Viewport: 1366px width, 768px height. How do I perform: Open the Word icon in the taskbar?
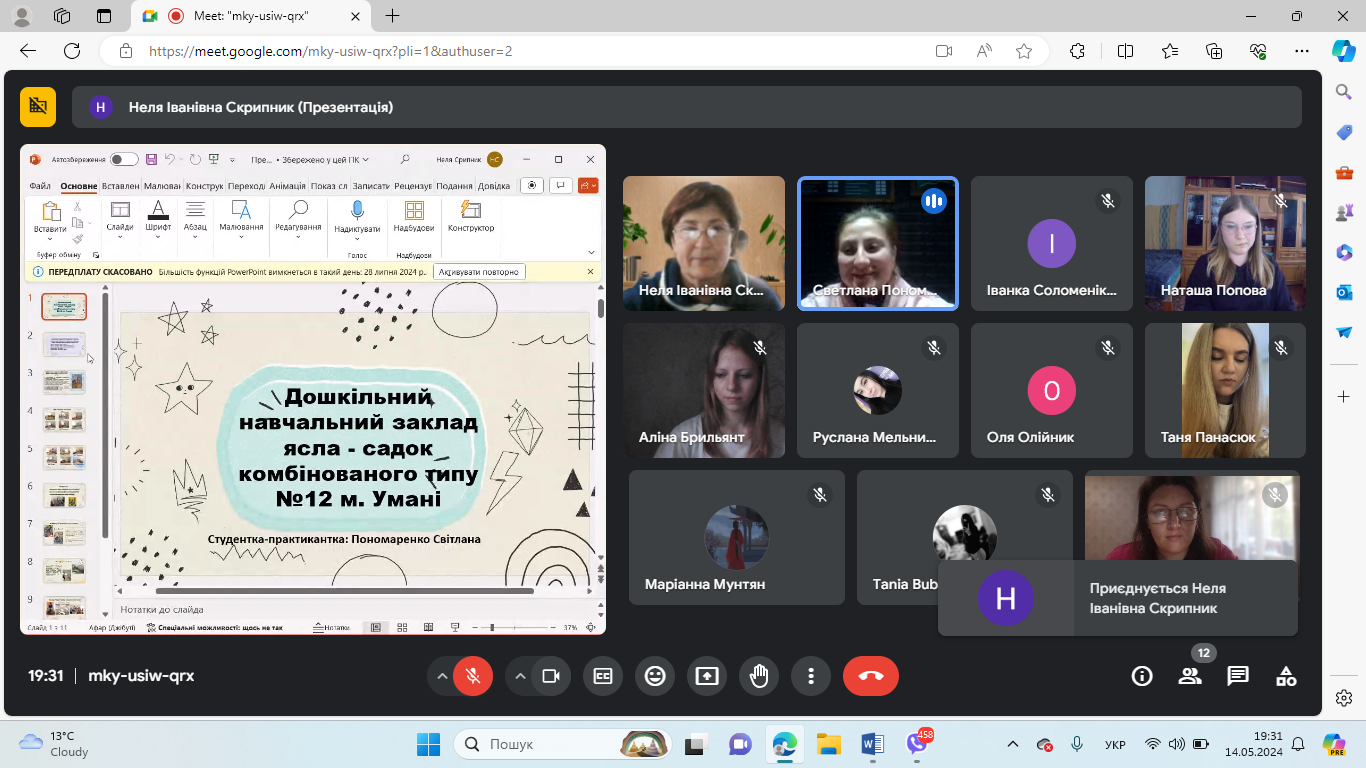click(x=872, y=744)
